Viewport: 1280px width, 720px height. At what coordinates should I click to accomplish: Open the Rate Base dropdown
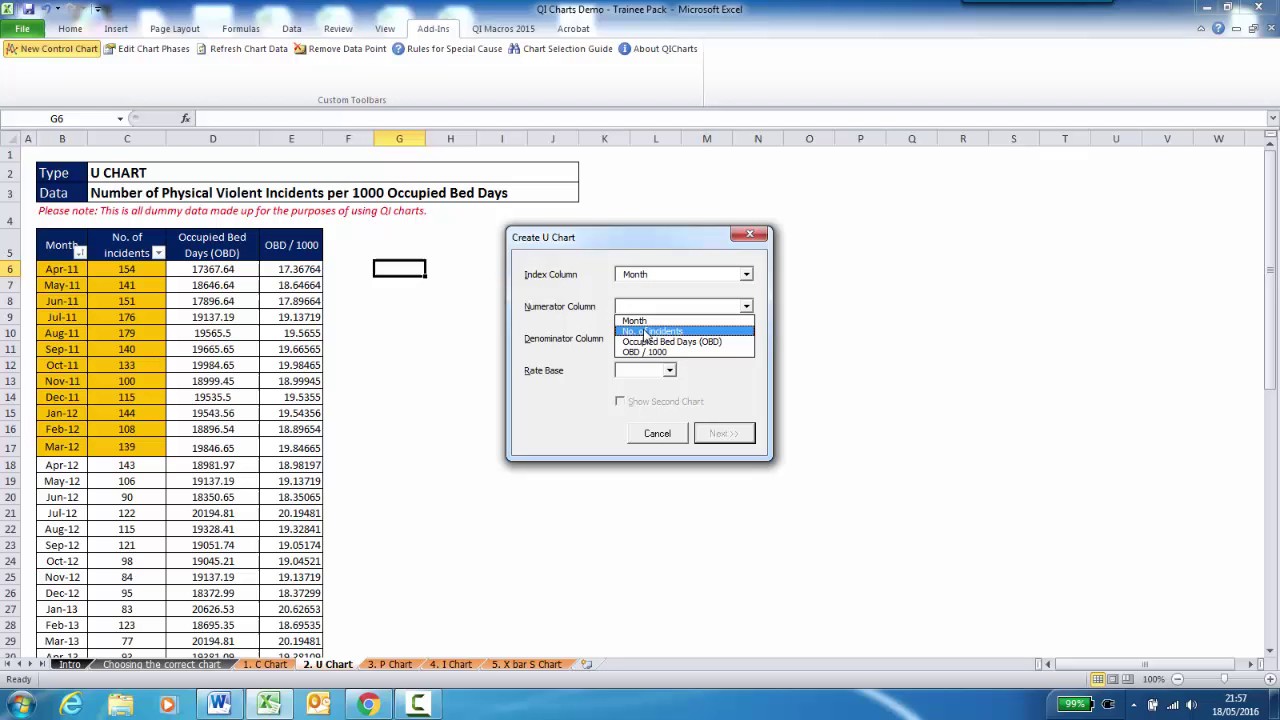point(670,370)
